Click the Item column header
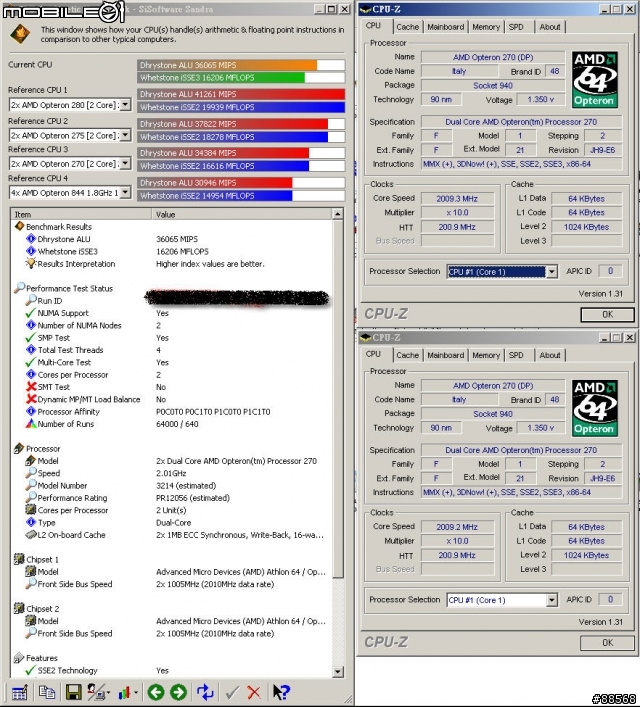 [81, 215]
